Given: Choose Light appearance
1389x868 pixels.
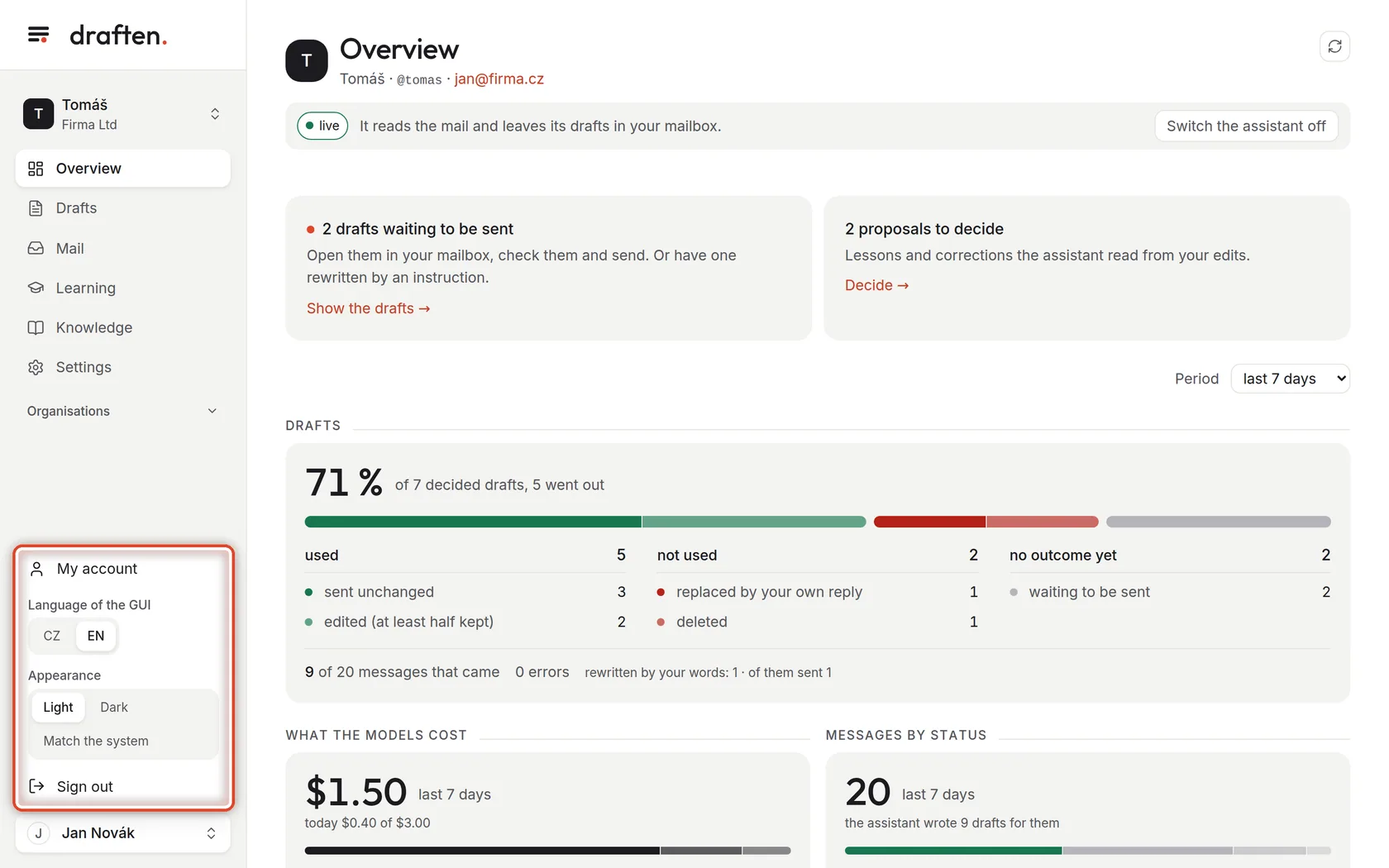Looking at the screenshot, I should (x=58, y=708).
